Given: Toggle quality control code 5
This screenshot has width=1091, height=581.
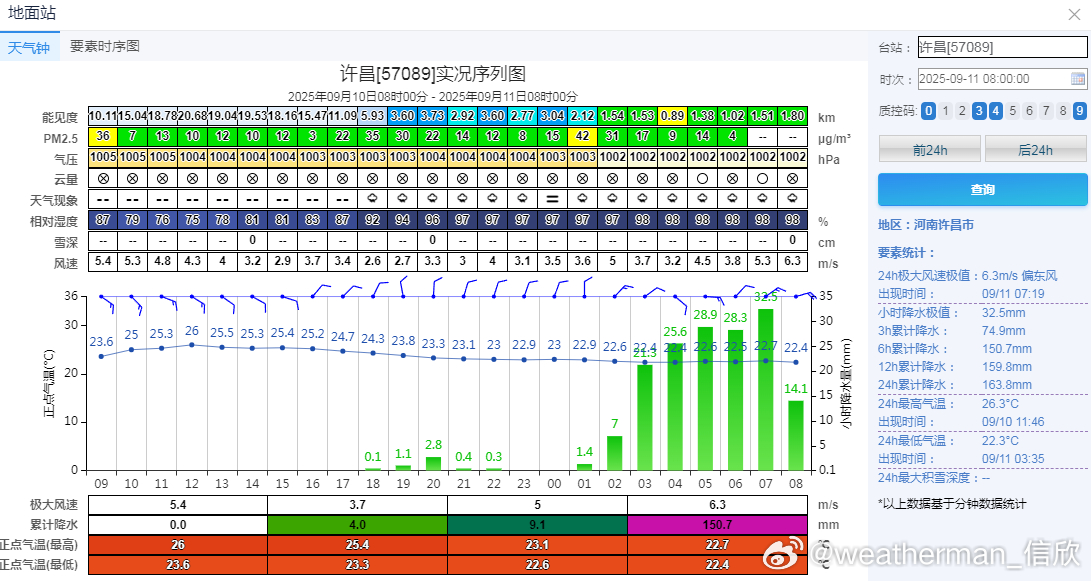Looking at the screenshot, I should tap(1012, 111).
